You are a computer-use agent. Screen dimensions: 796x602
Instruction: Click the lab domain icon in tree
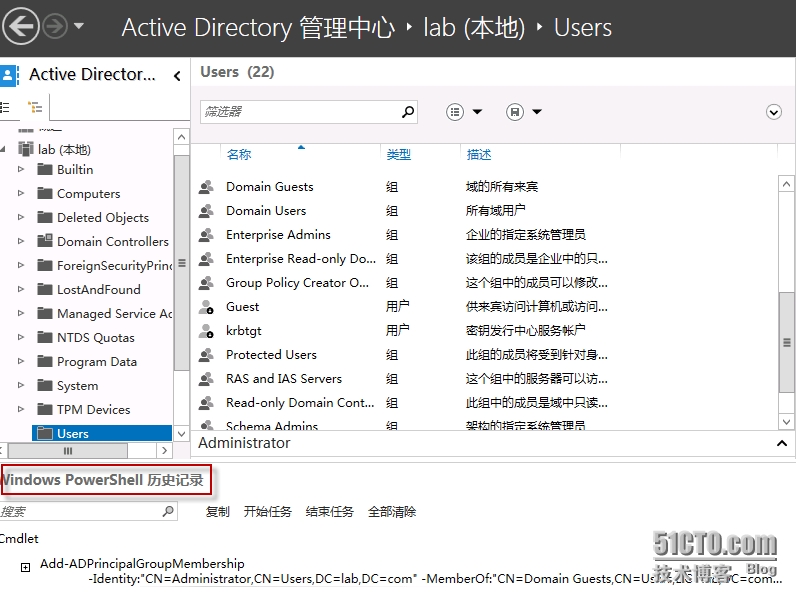25,149
